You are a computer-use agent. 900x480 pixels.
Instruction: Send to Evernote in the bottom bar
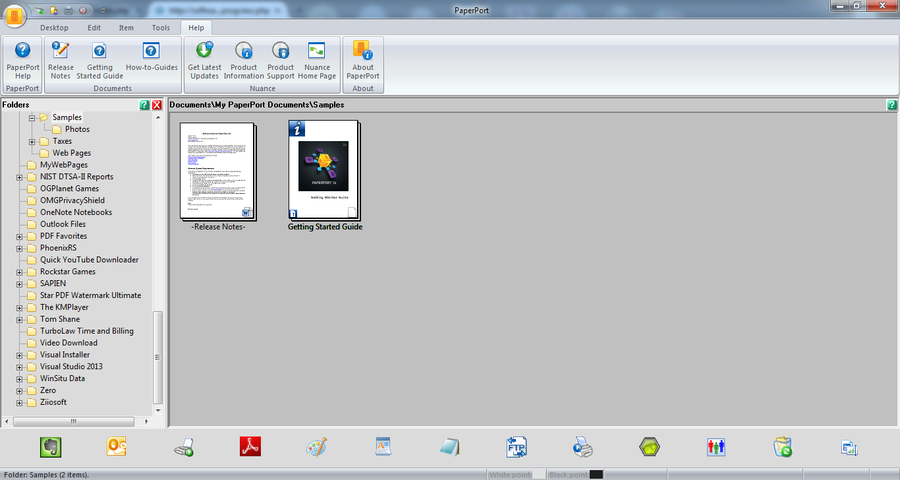tap(51, 447)
